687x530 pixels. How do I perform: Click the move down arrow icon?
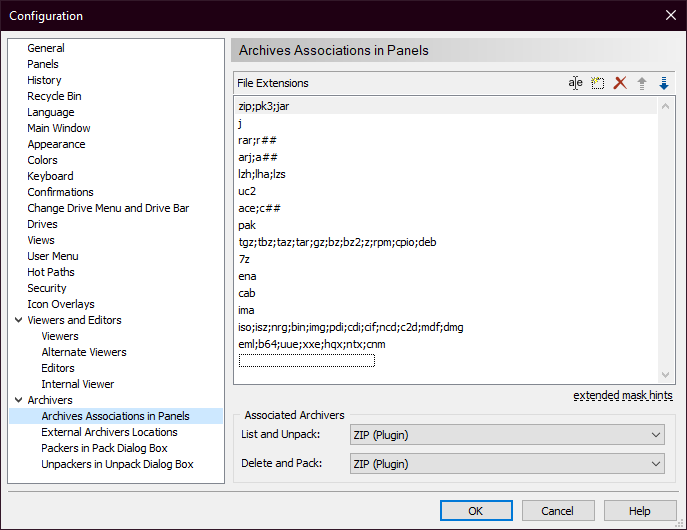(x=664, y=83)
